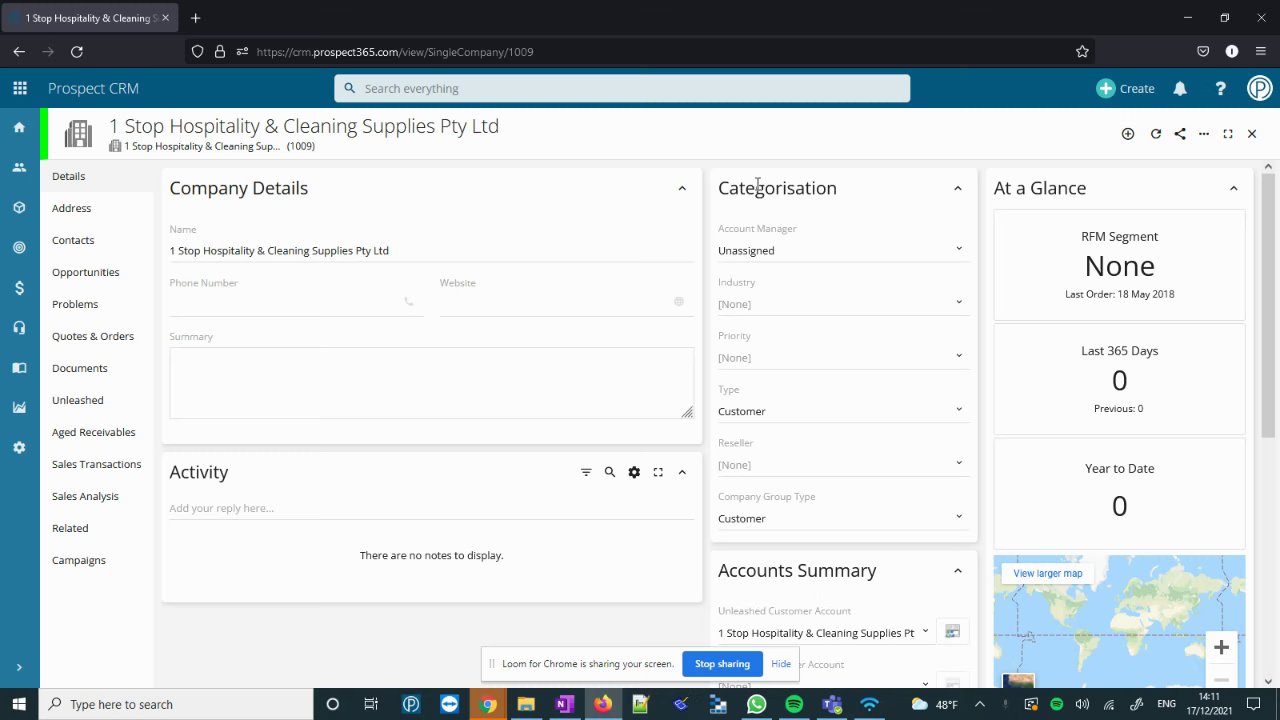Collapse the Activity panel
The height and width of the screenshot is (720, 1280).
(682, 472)
